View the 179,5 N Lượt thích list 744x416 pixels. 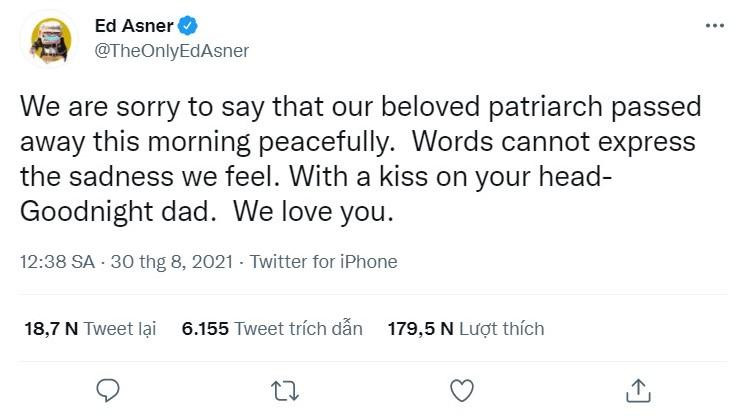click(465, 328)
